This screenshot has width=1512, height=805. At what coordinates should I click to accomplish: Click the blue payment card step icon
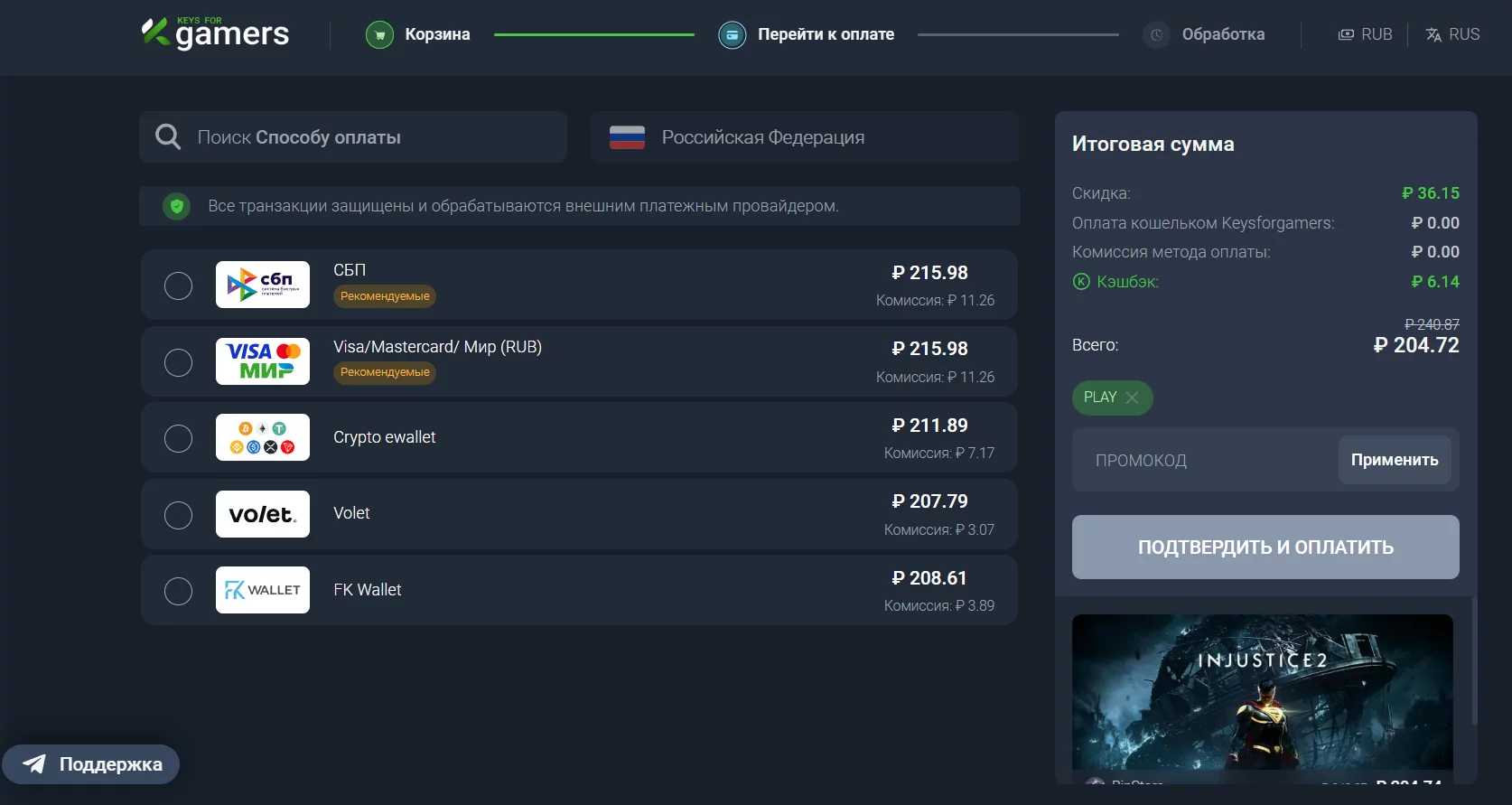[732, 35]
